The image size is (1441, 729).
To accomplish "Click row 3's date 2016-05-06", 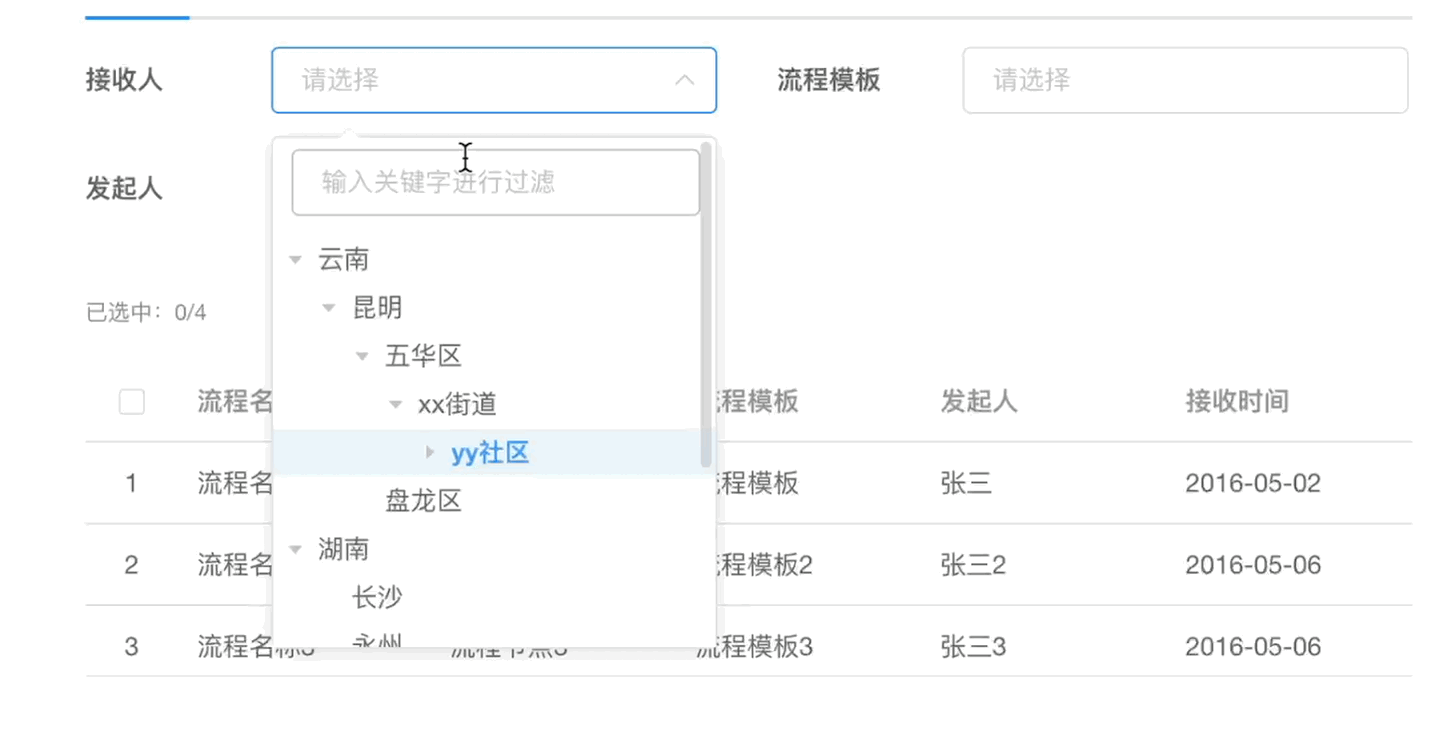I will 1253,647.
